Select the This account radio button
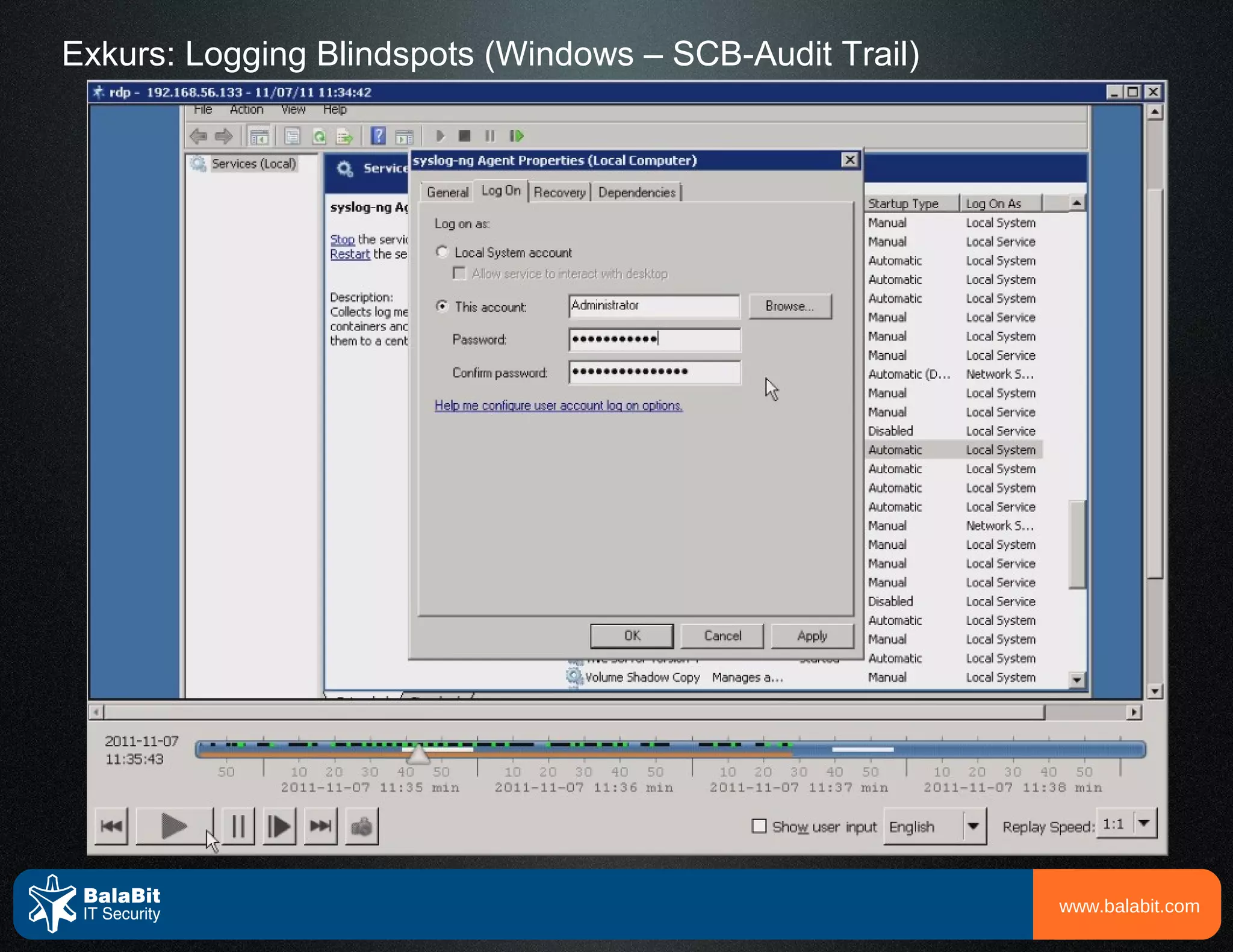This screenshot has height=952, width=1233. [443, 306]
